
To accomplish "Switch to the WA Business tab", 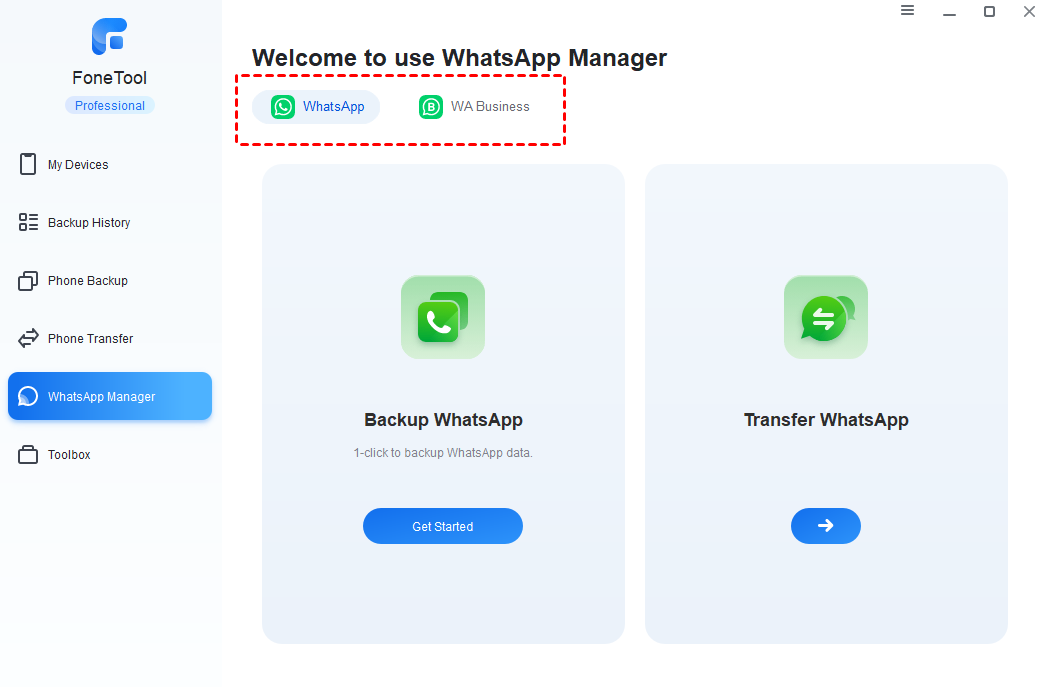I will tap(474, 107).
